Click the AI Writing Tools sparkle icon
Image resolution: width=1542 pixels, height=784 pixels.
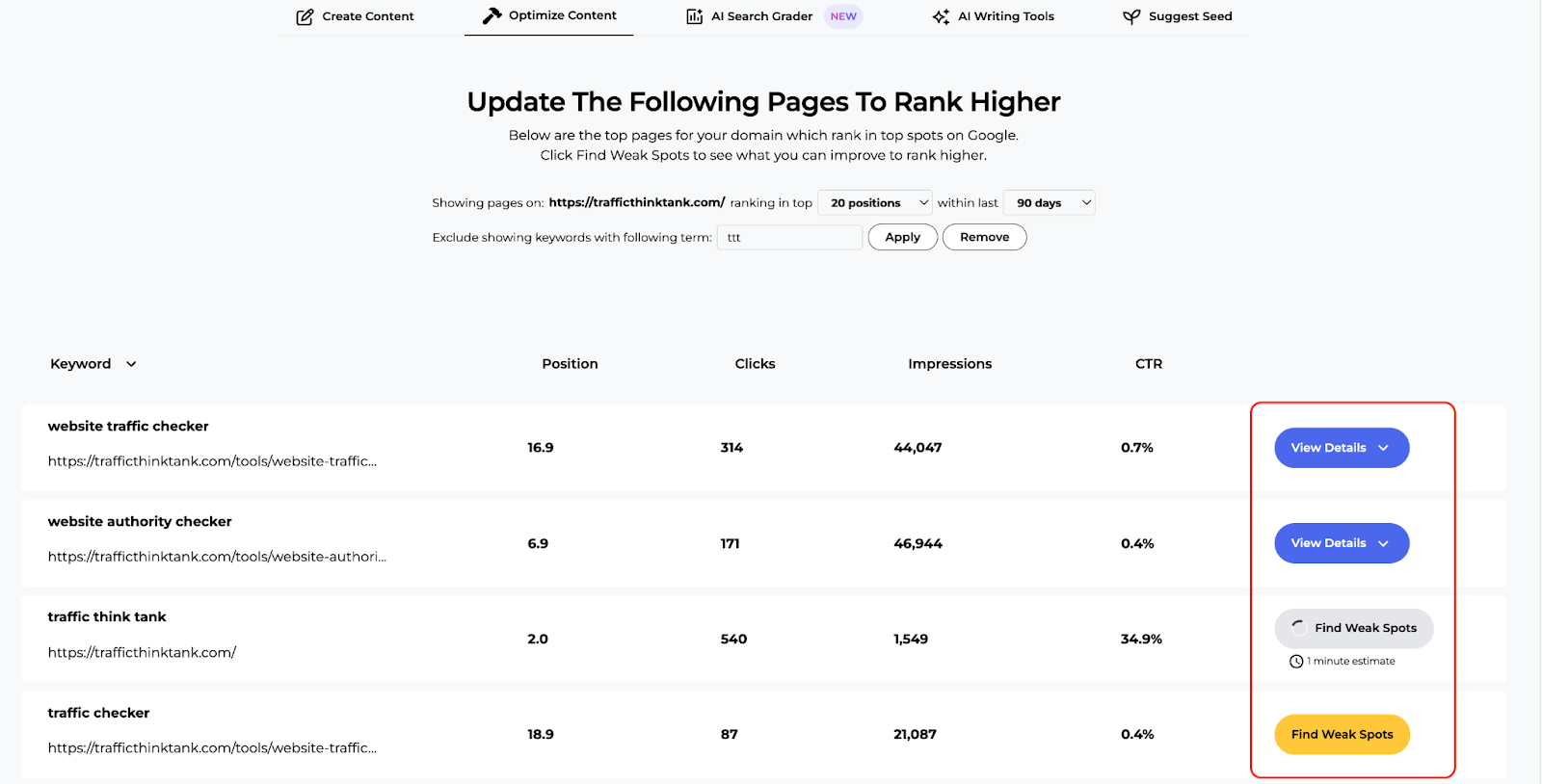(941, 16)
